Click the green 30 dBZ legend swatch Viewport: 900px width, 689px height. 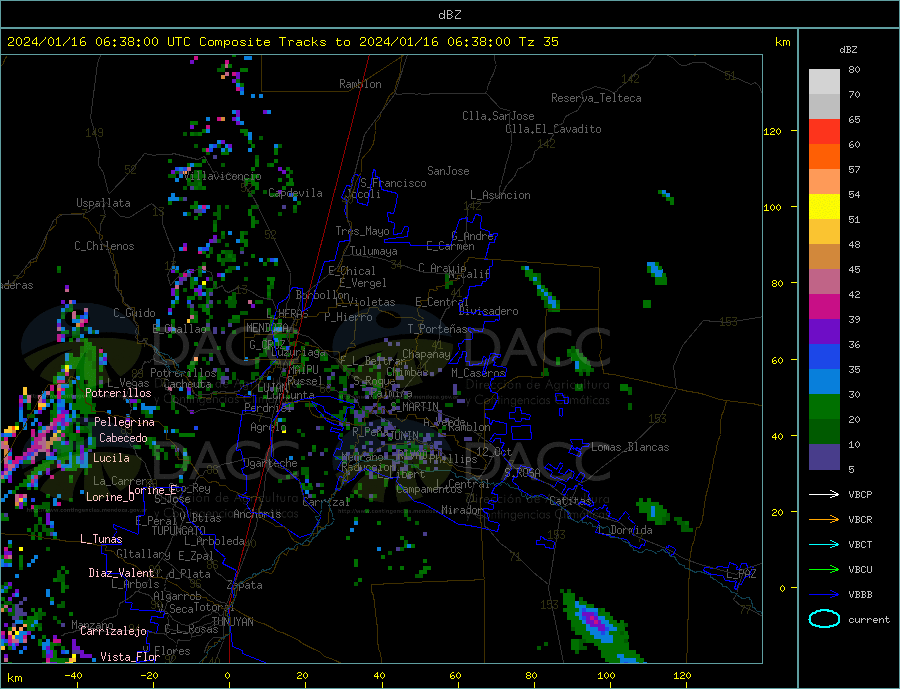point(824,407)
